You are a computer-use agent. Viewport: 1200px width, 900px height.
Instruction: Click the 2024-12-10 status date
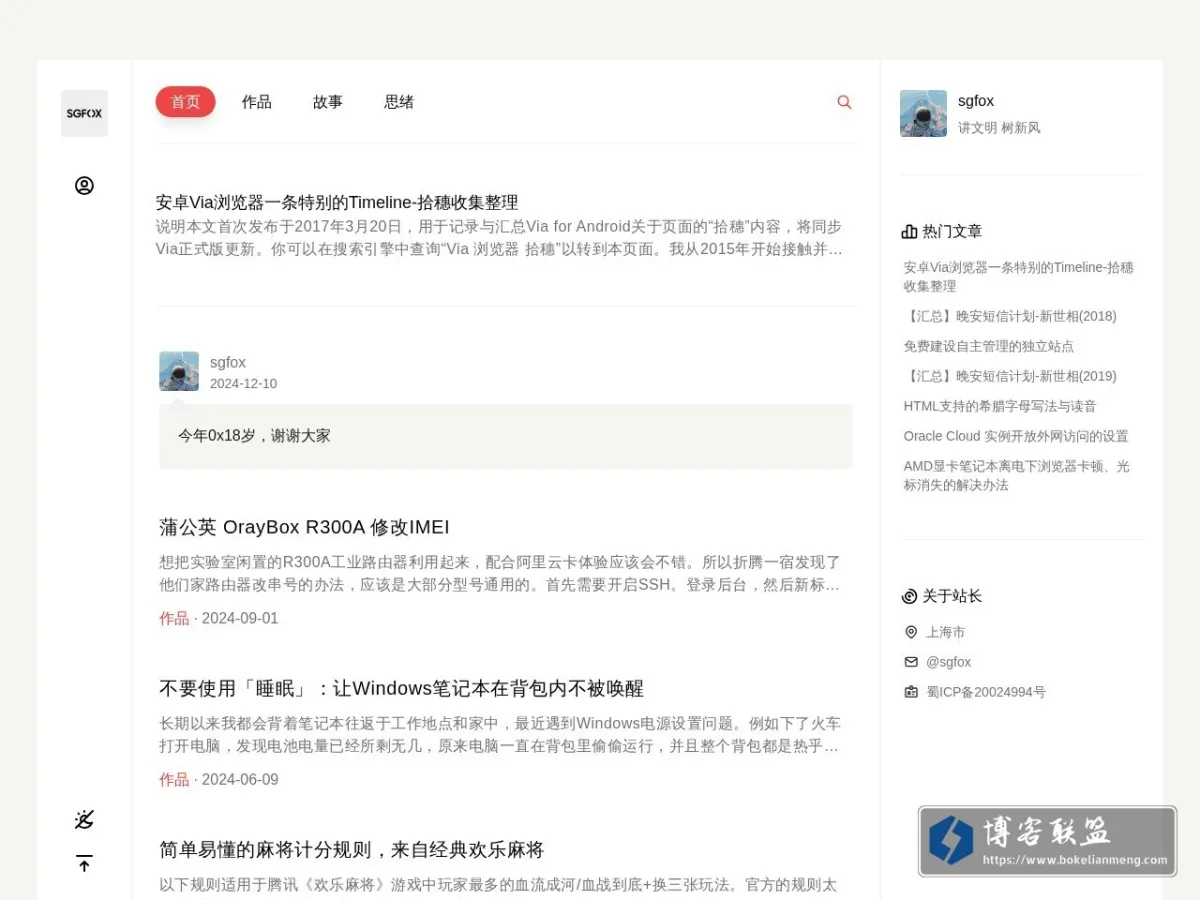tap(243, 384)
